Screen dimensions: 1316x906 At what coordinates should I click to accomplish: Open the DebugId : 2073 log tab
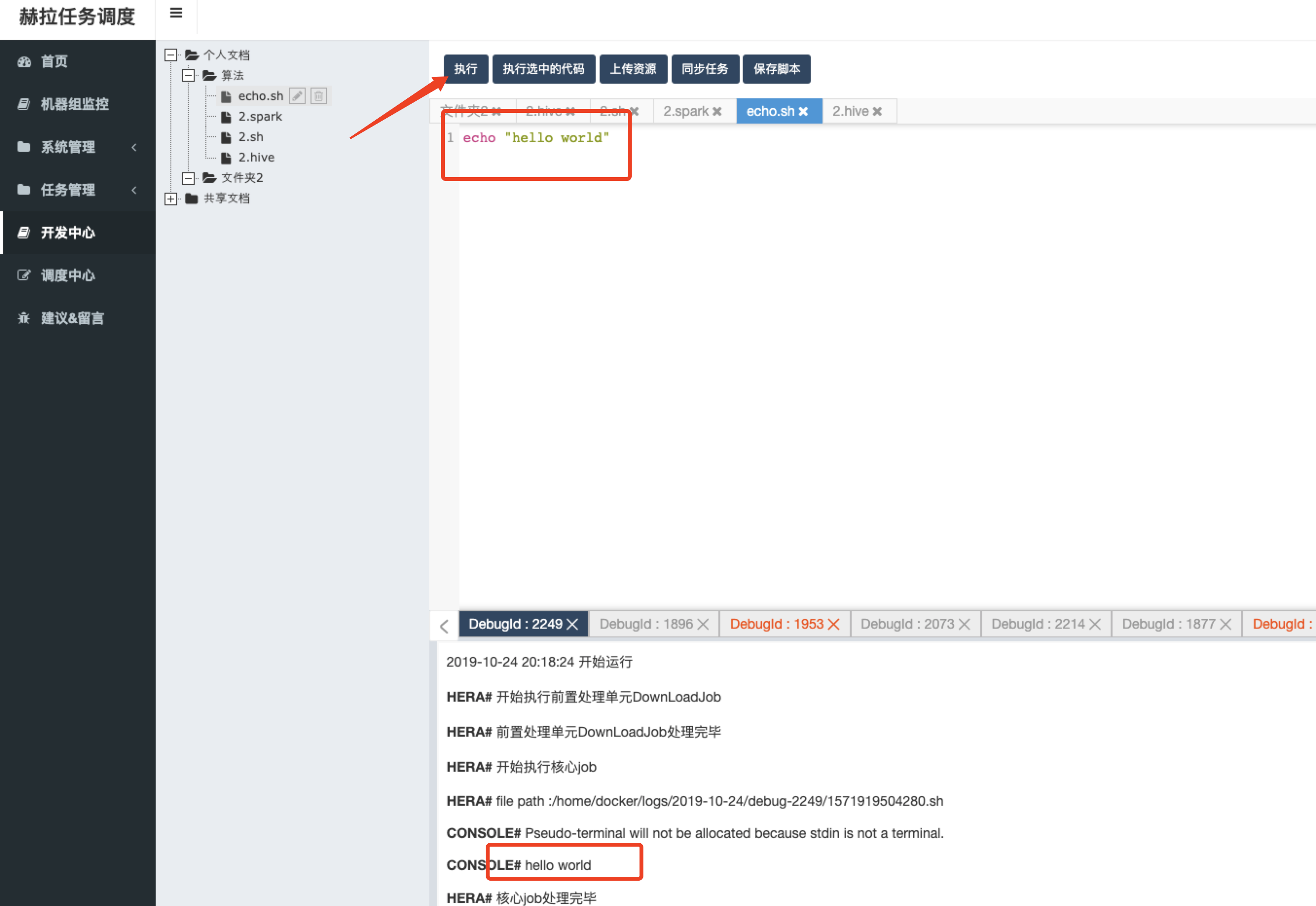(x=907, y=624)
